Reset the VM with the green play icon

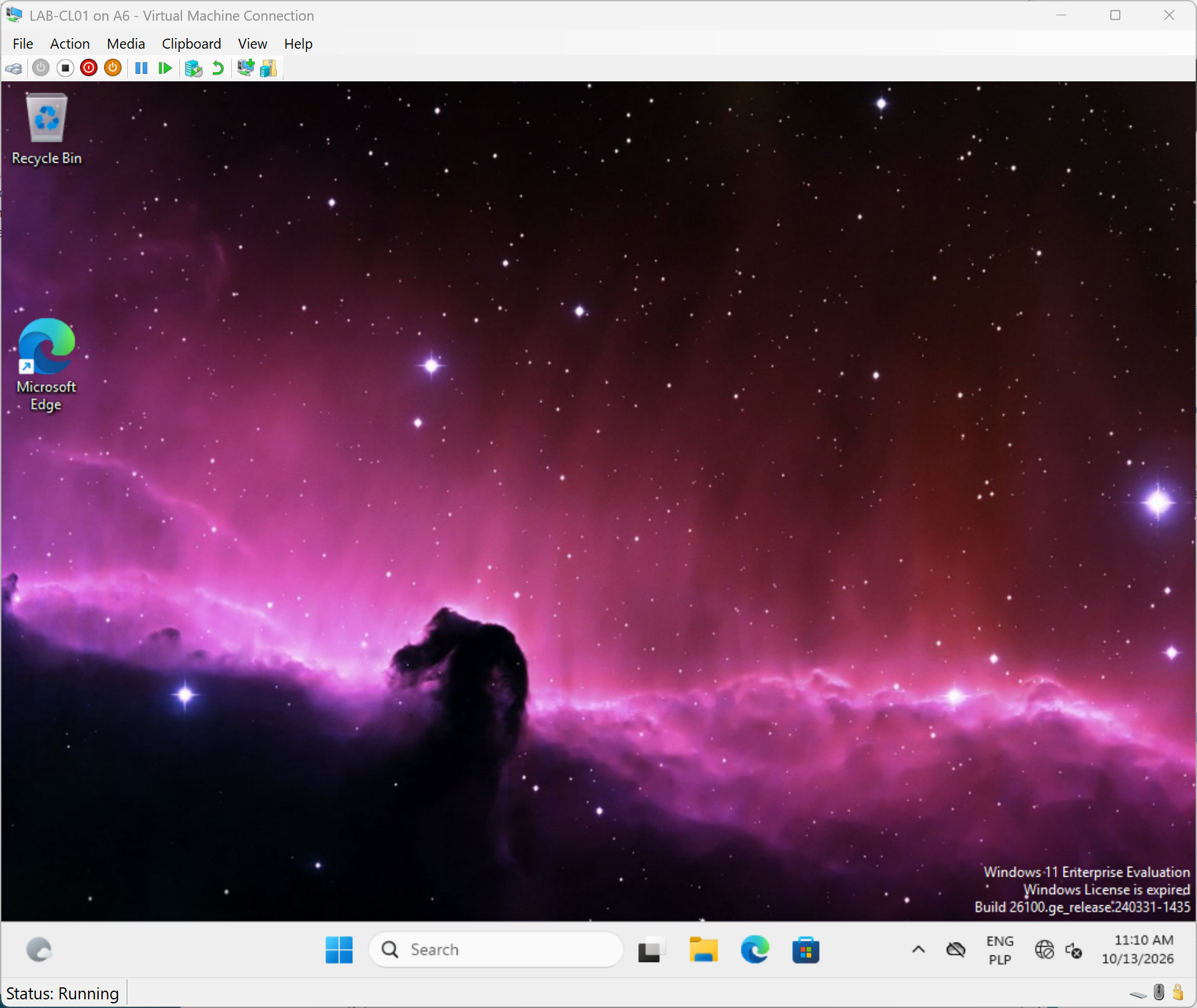pos(165,68)
